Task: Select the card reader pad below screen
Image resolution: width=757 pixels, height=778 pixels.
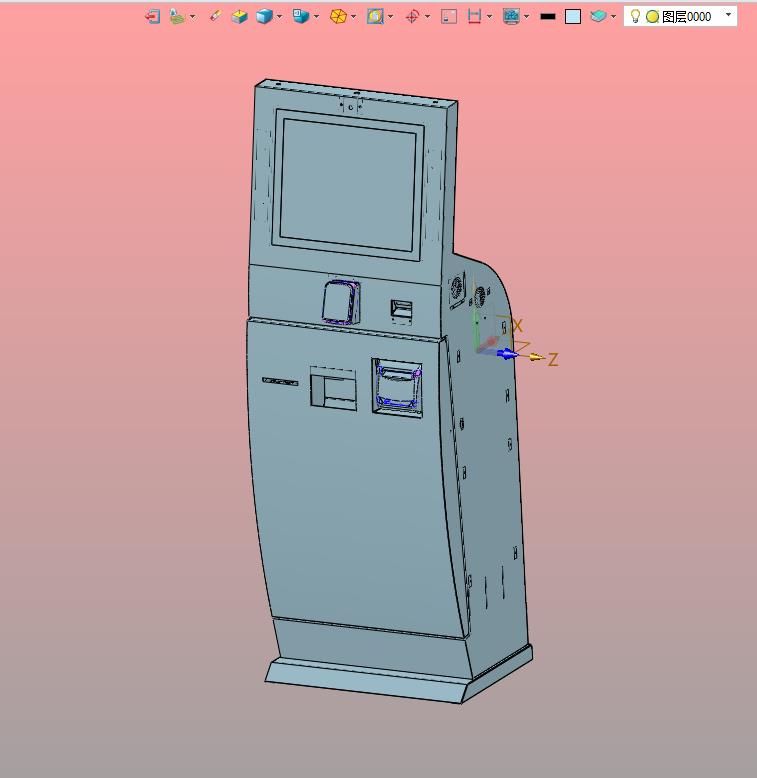Action: [x=341, y=302]
